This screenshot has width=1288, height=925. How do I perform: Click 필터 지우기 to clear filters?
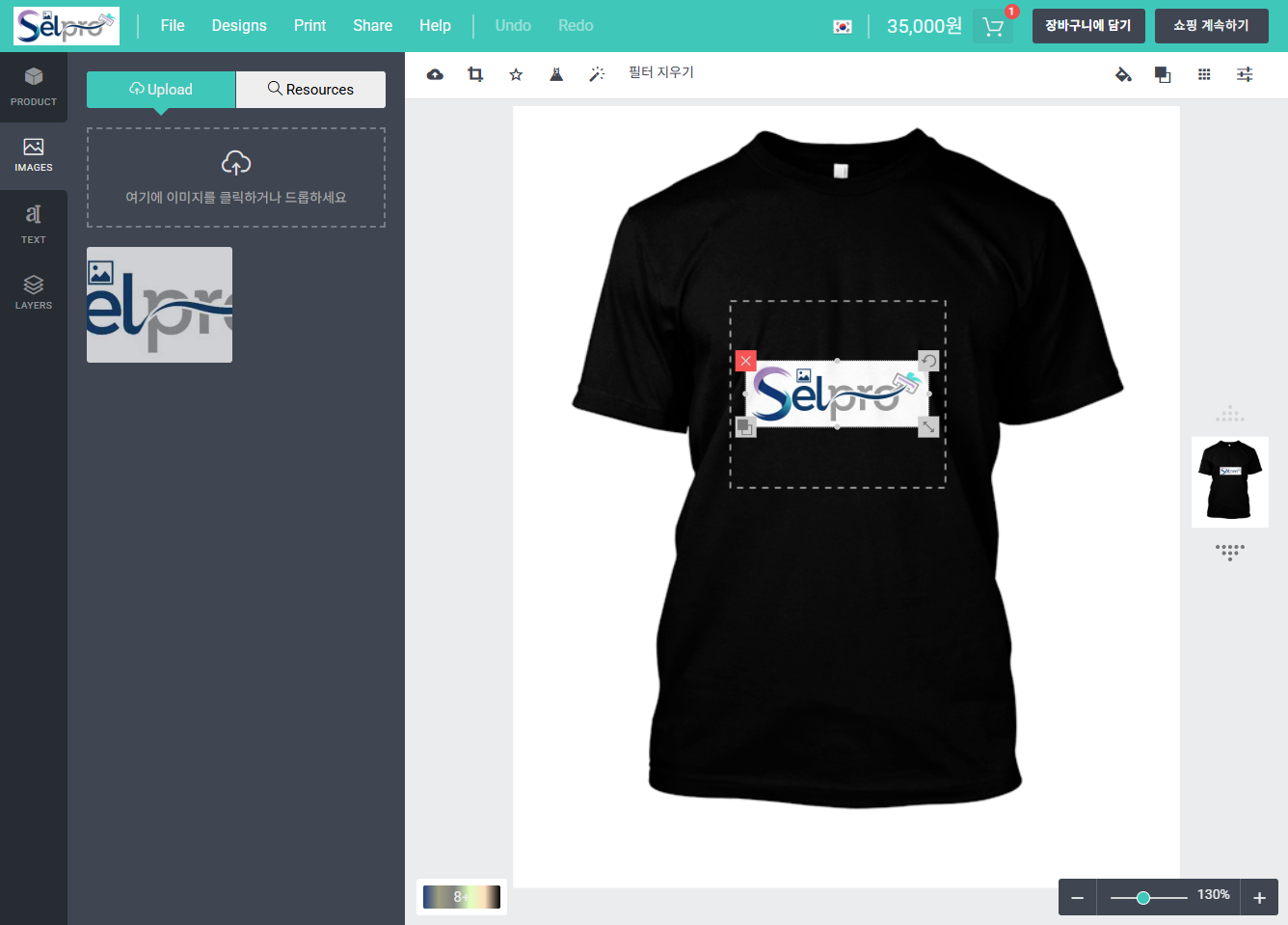tap(661, 72)
